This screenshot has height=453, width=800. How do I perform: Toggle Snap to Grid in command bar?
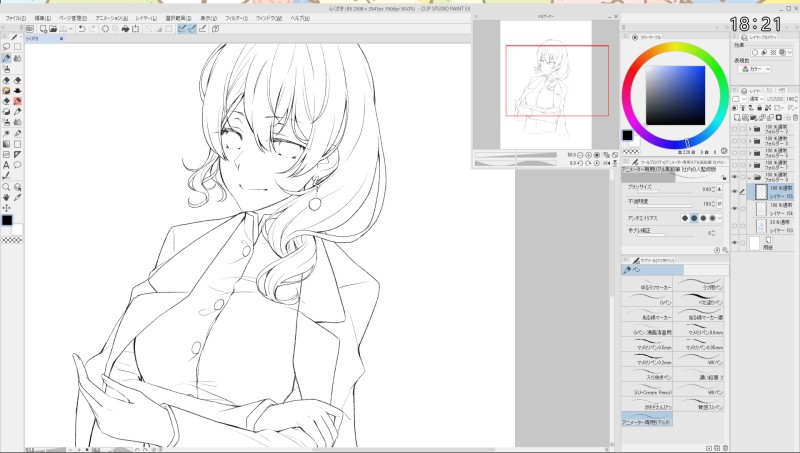[x=202, y=29]
